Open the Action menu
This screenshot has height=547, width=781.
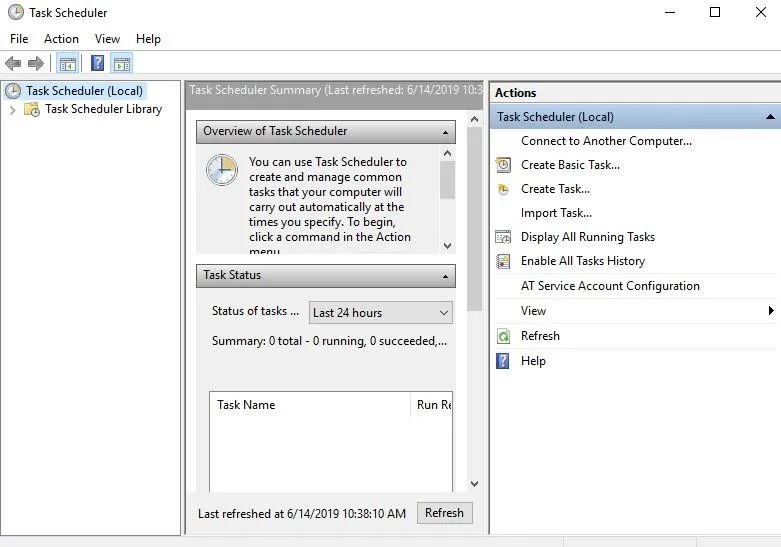click(61, 39)
